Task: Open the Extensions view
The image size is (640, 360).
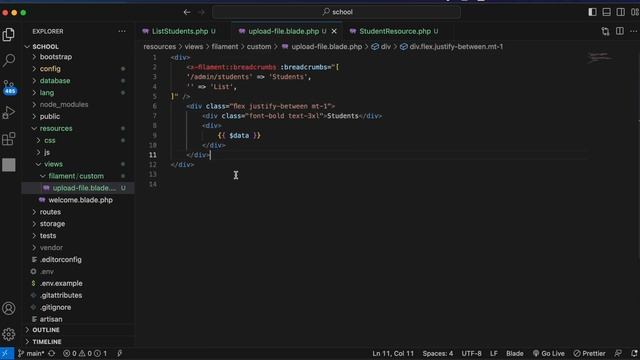Action: pos(9,139)
